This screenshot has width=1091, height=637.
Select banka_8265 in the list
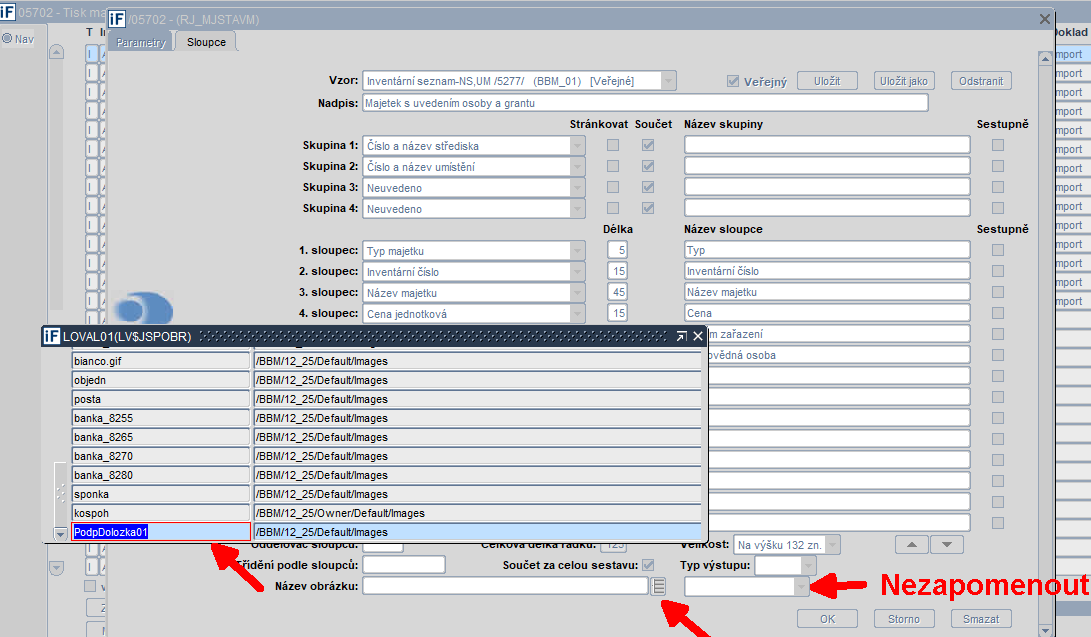tap(161, 437)
